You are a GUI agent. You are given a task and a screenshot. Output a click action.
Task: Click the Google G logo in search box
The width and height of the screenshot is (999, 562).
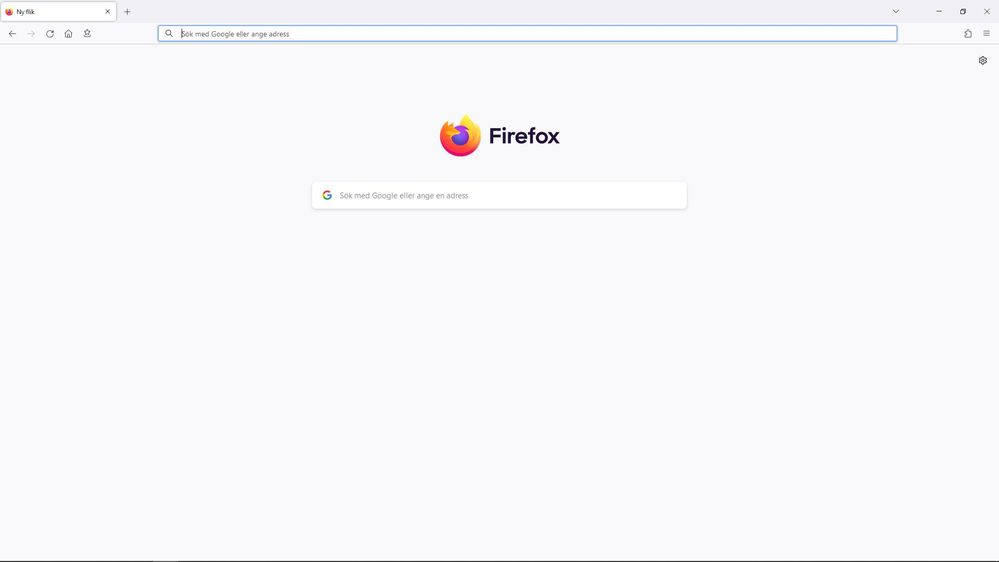[327, 196]
